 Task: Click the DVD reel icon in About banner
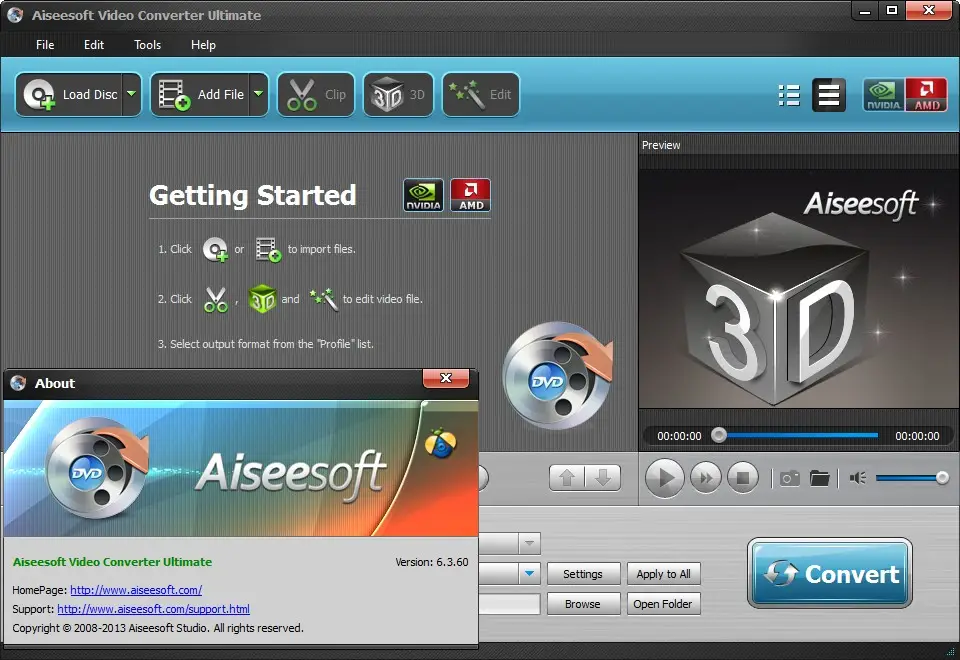tap(98, 468)
